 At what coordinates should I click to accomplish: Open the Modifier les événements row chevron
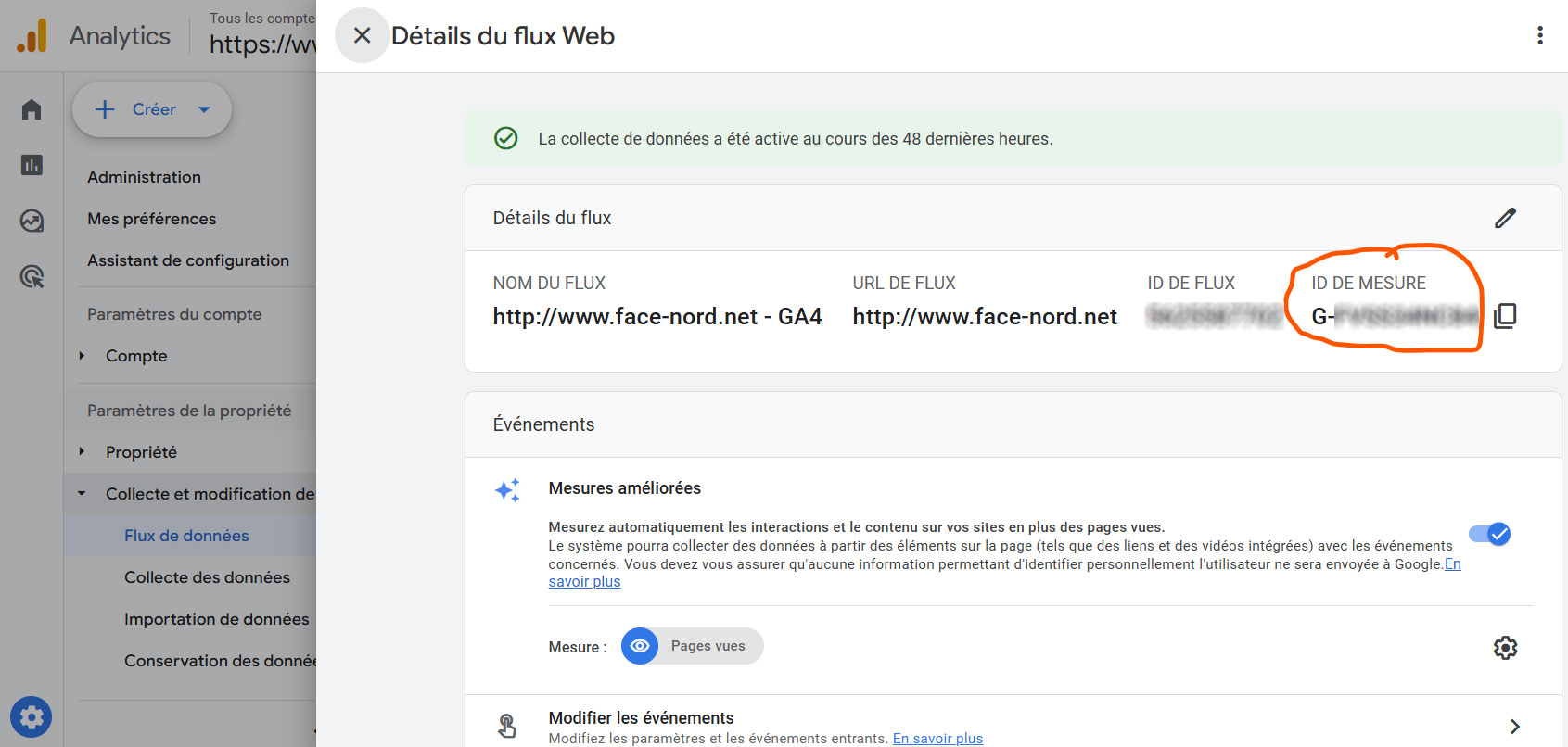pyautogui.click(x=1514, y=727)
